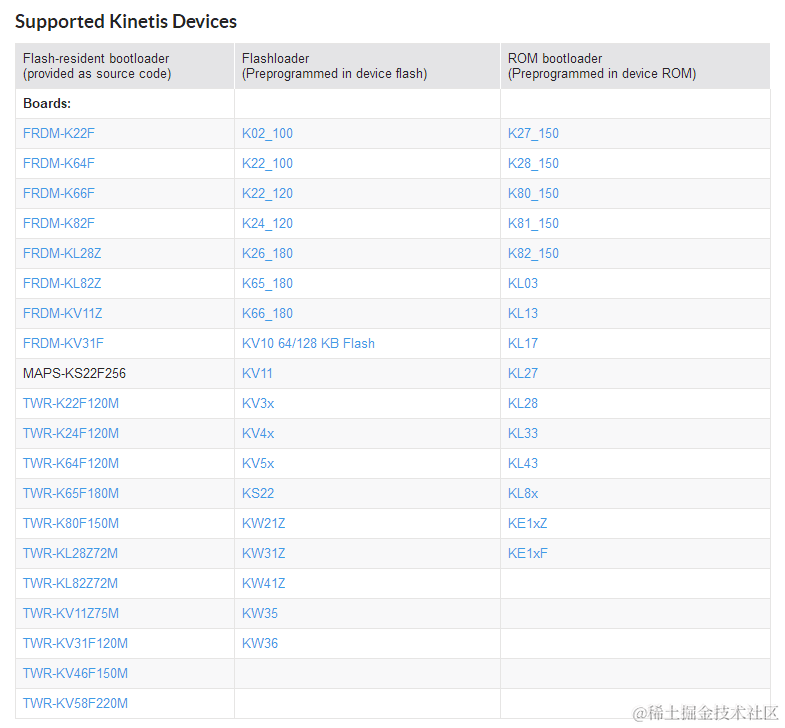Open the KL27 link
Screen dimensions: 785x728
click(x=523, y=374)
